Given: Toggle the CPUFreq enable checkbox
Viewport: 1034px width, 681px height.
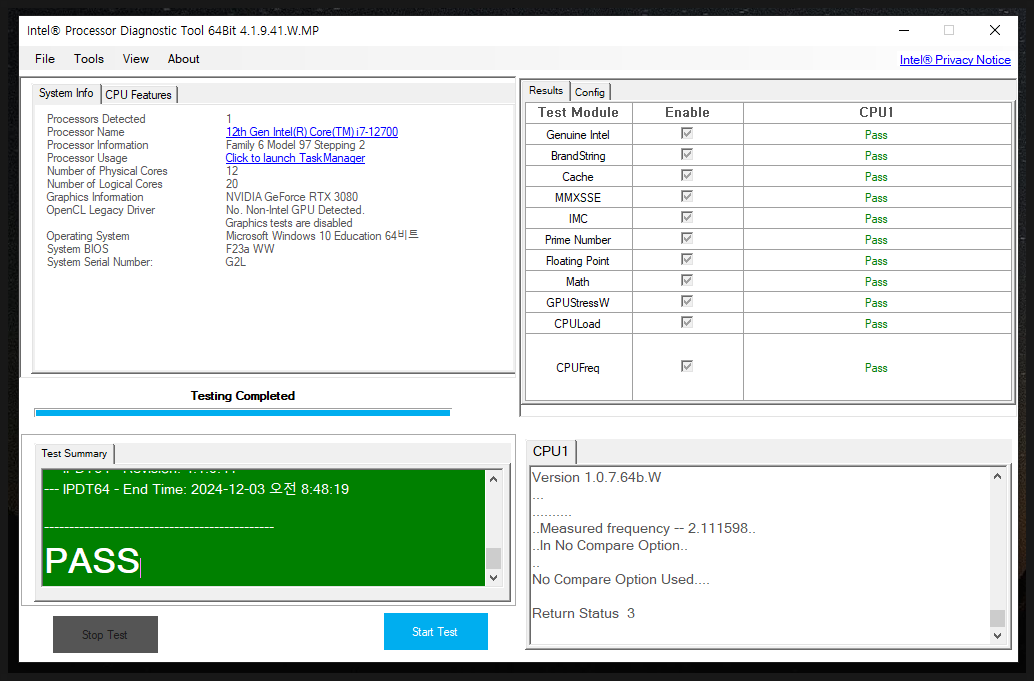Looking at the screenshot, I should [x=686, y=367].
